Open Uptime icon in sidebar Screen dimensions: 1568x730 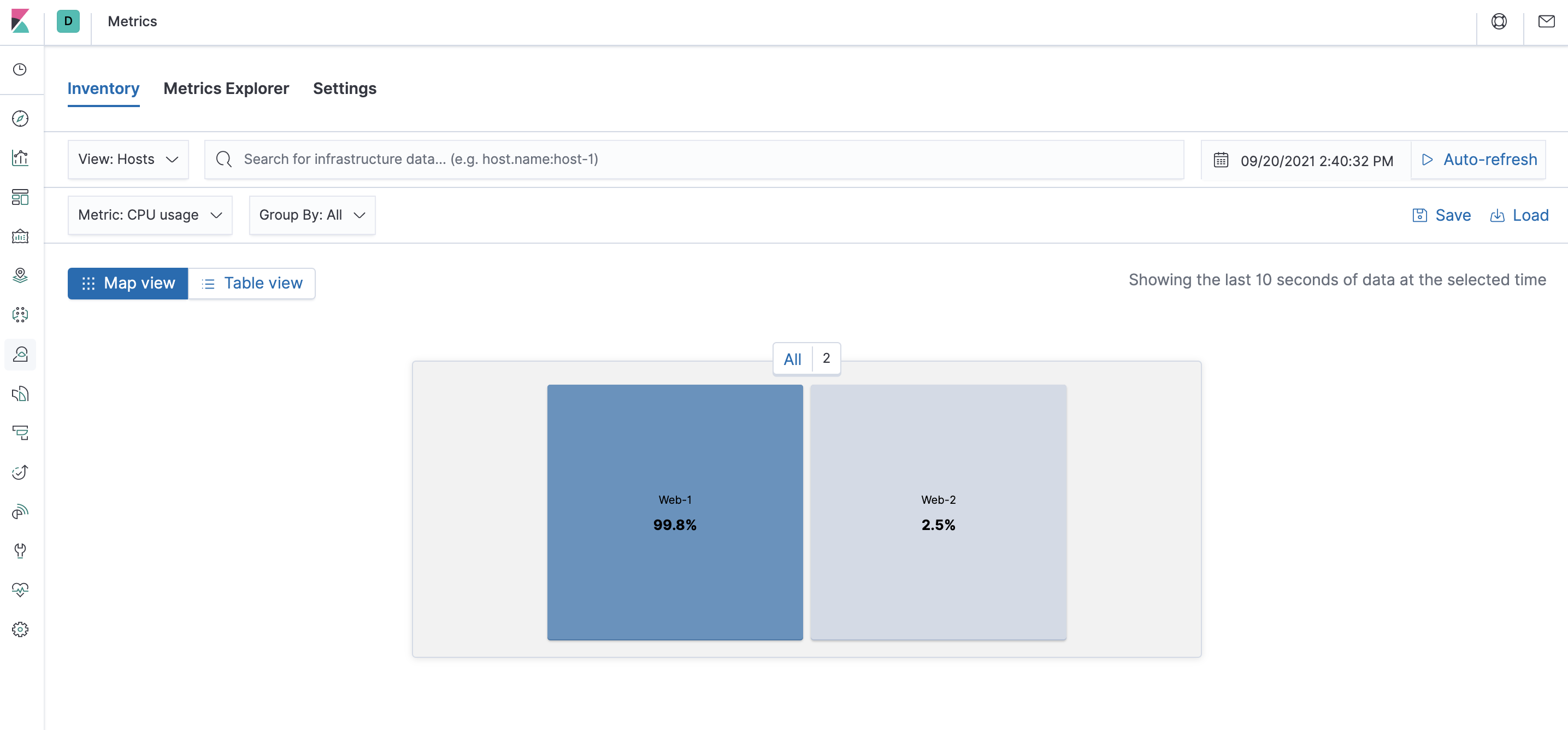(x=20, y=472)
